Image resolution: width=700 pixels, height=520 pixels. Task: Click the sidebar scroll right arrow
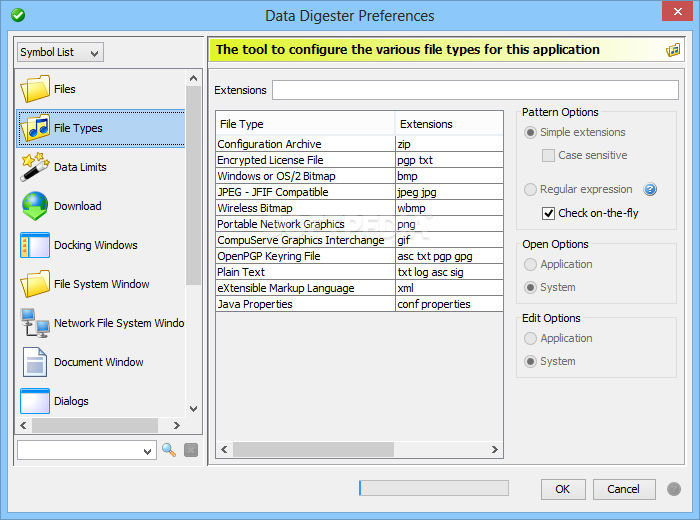(177, 425)
